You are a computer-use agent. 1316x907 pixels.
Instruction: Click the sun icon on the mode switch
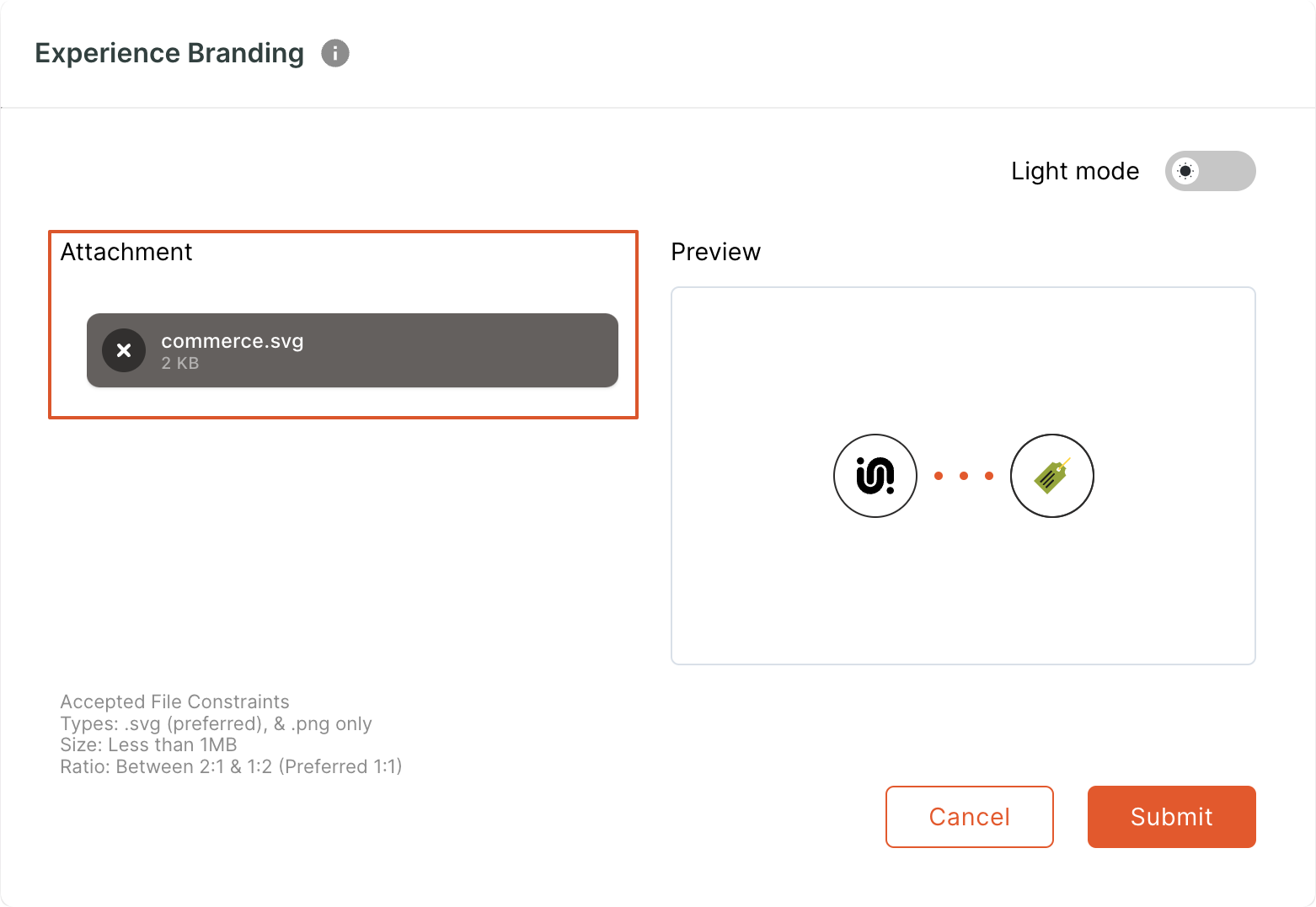click(x=1185, y=171)
